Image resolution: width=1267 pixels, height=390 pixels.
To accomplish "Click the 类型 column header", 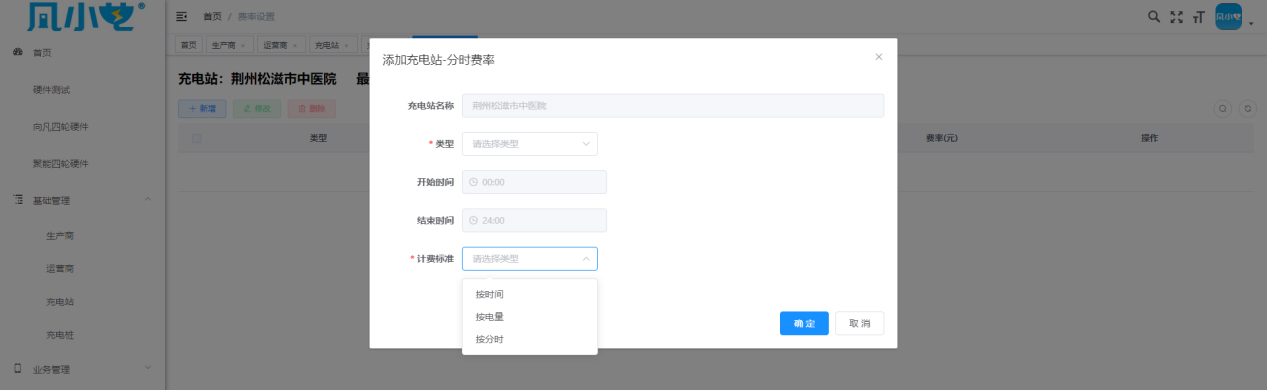I will click(319, 138).
